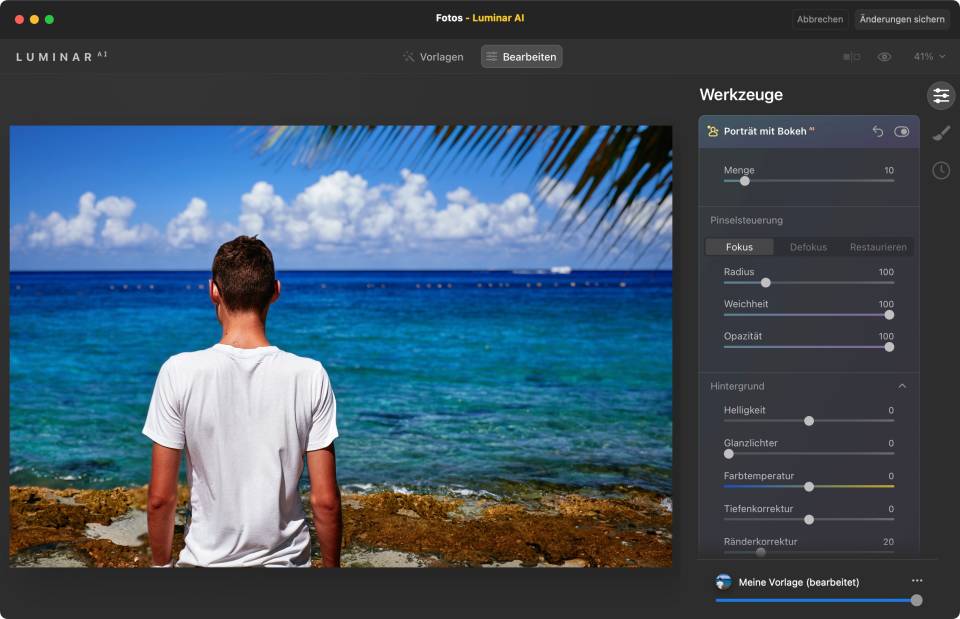Select the Defokus brush mode
Image resolution: width=960 pixels, height=619 pixels.
808,247
